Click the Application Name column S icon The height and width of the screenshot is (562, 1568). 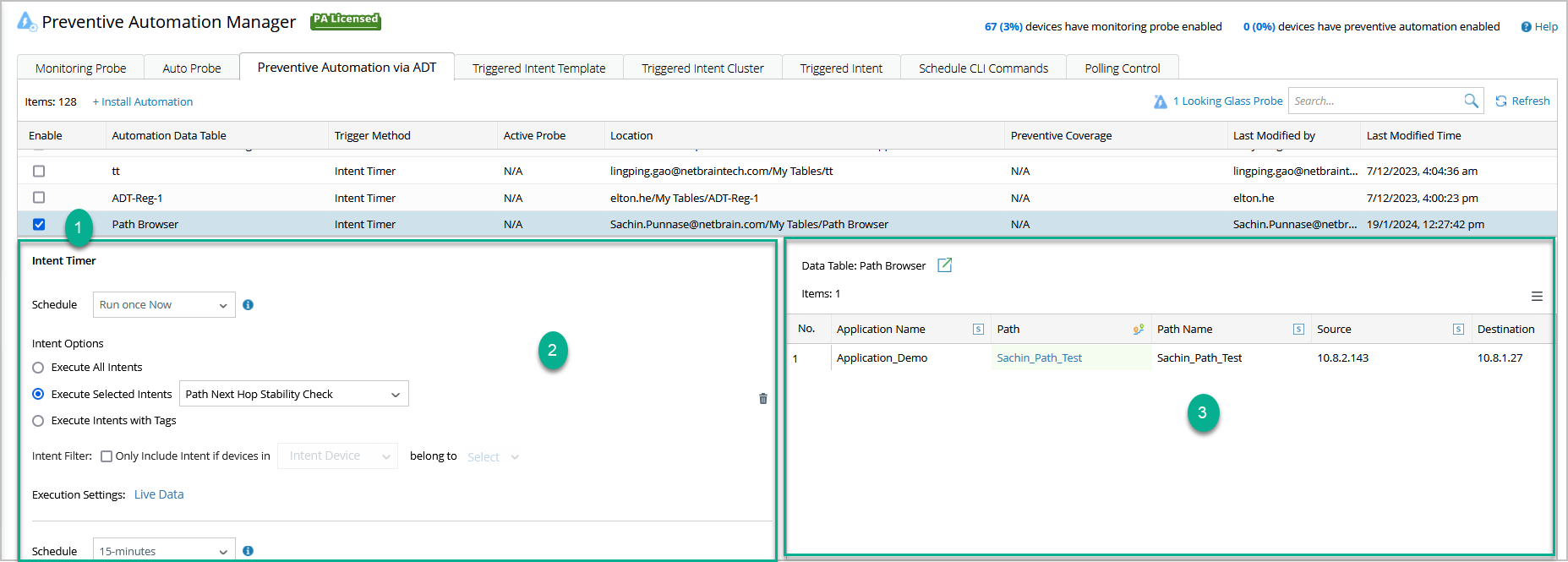click(978, 330)
